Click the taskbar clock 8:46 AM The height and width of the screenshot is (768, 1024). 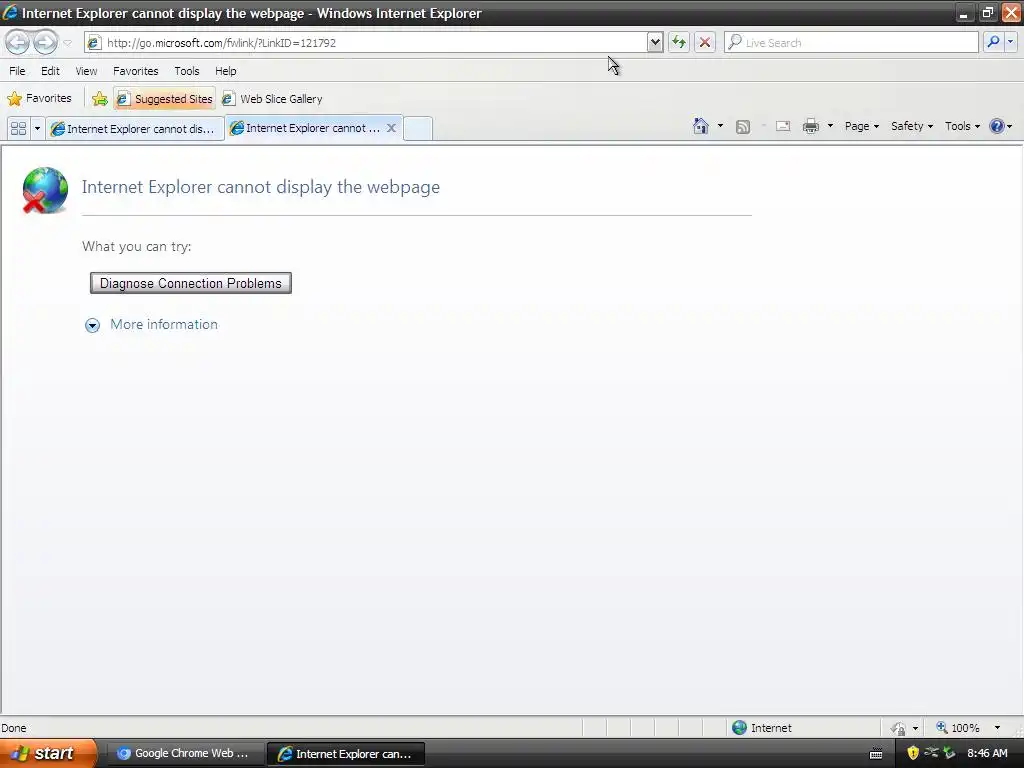[987, 753]
